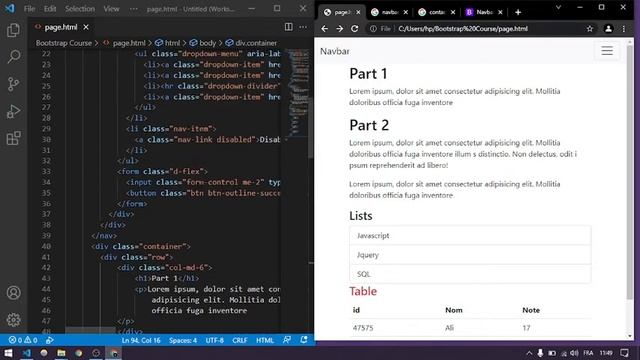Screen dimensions: 640x360
Task: Change indentation via Spaces: 4
Action: [183, 340]
